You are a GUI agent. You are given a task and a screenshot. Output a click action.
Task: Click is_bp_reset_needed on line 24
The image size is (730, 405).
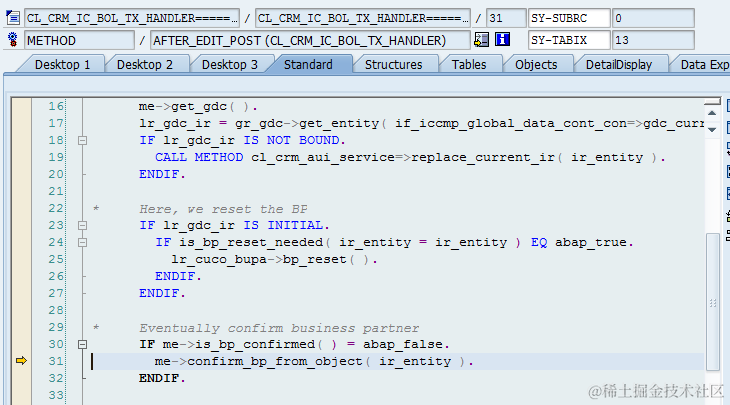tap(251, 243)
